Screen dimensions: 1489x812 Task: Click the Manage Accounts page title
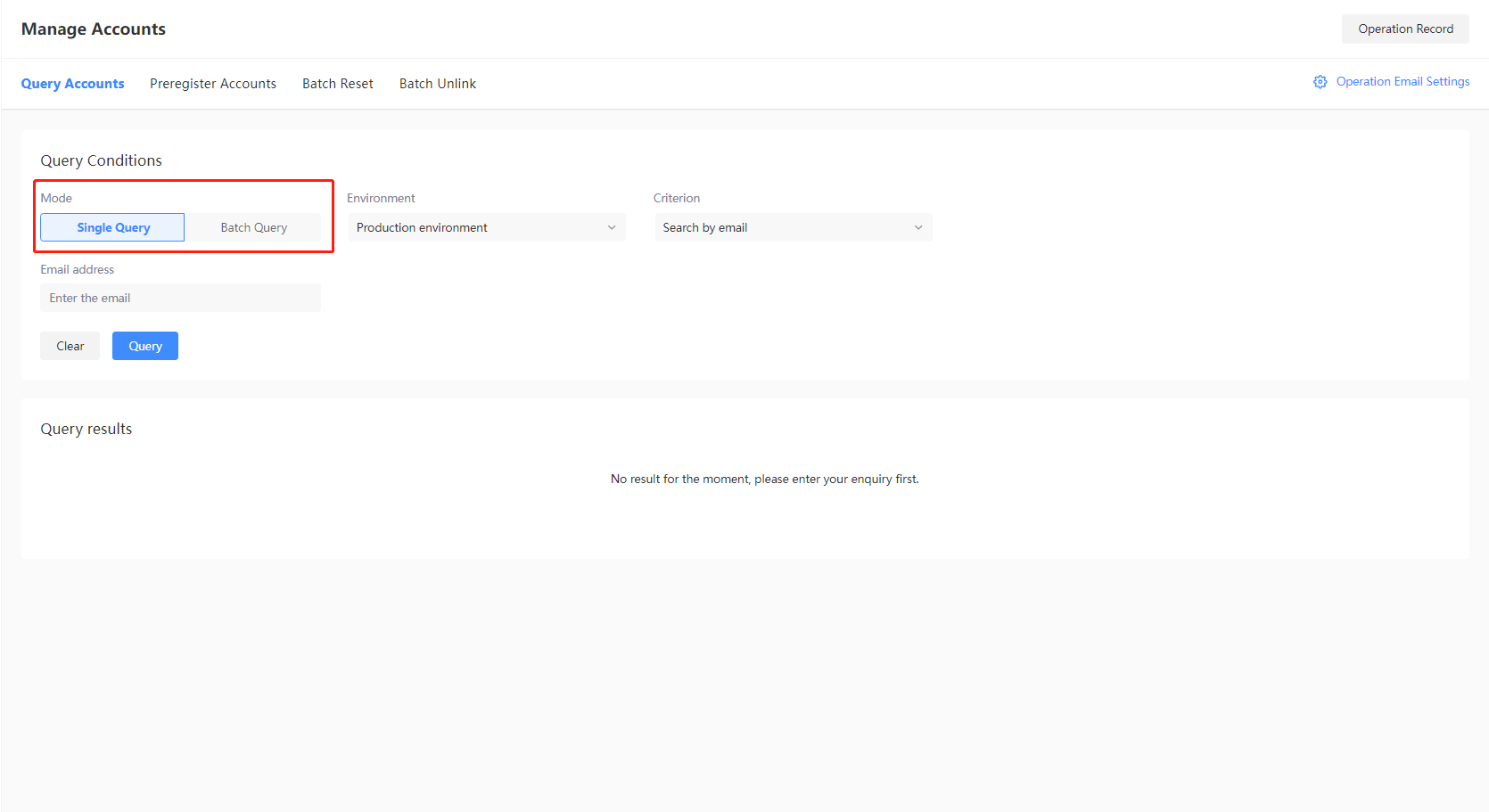[x=93, y=29]
